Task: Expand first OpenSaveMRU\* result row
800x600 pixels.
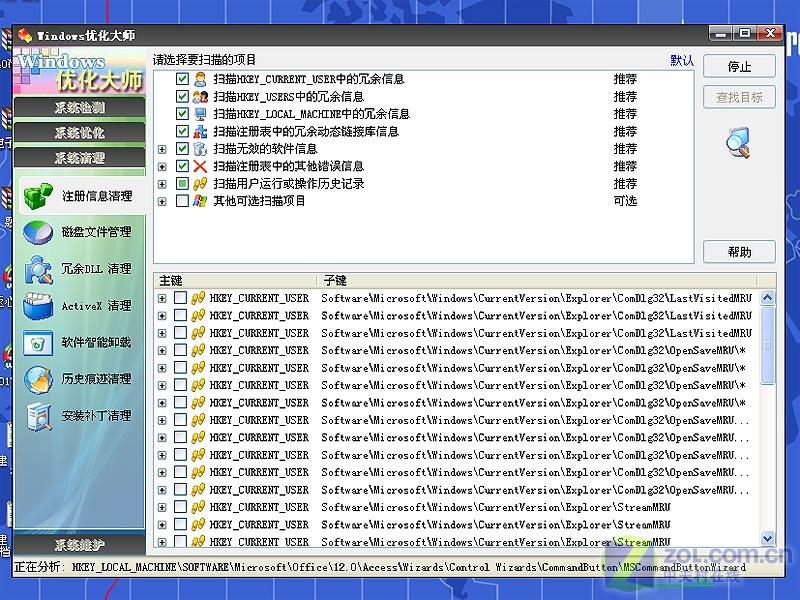Action: tap(162, 351)
